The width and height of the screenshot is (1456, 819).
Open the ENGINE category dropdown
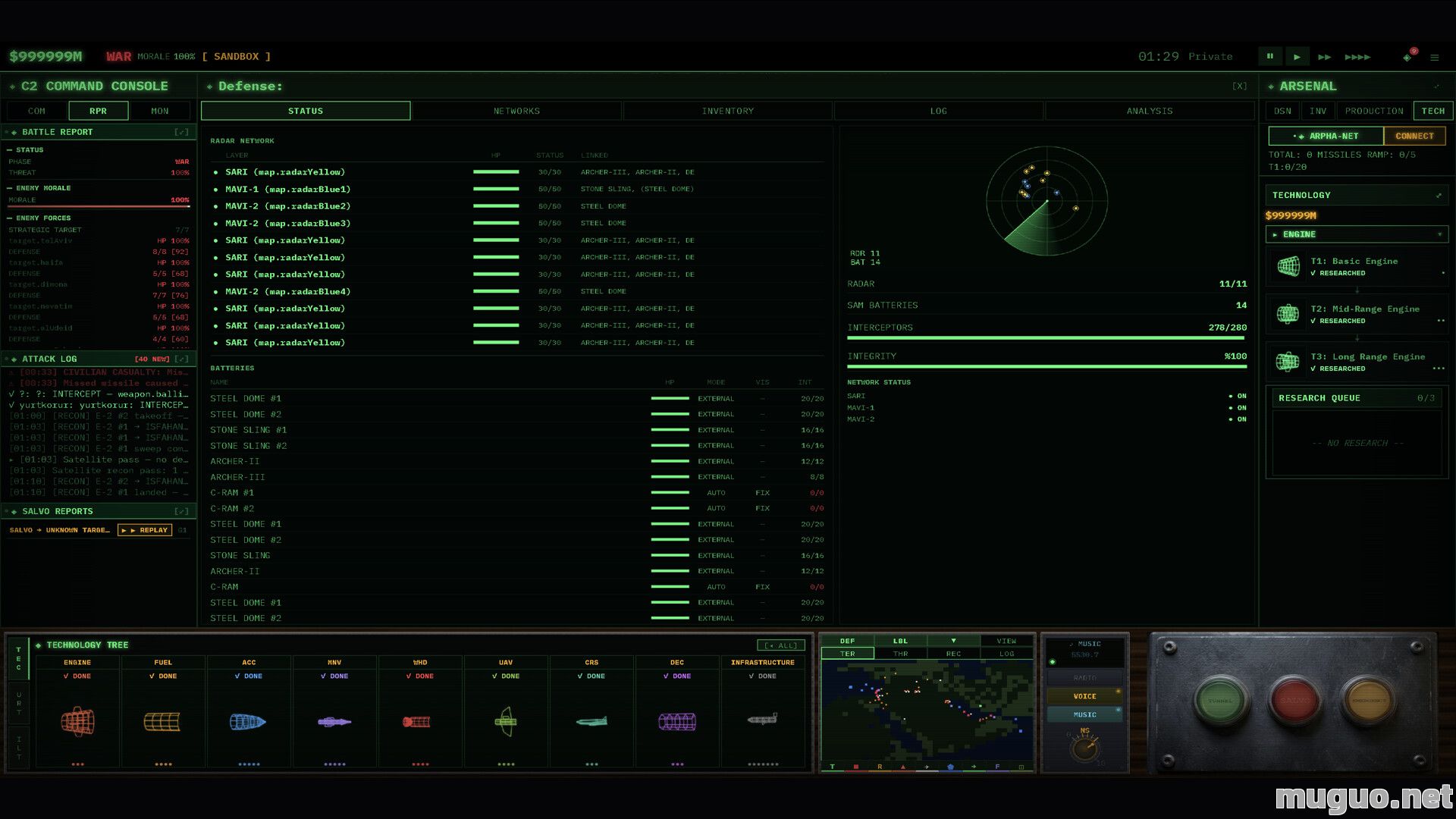pos(1357,234)
